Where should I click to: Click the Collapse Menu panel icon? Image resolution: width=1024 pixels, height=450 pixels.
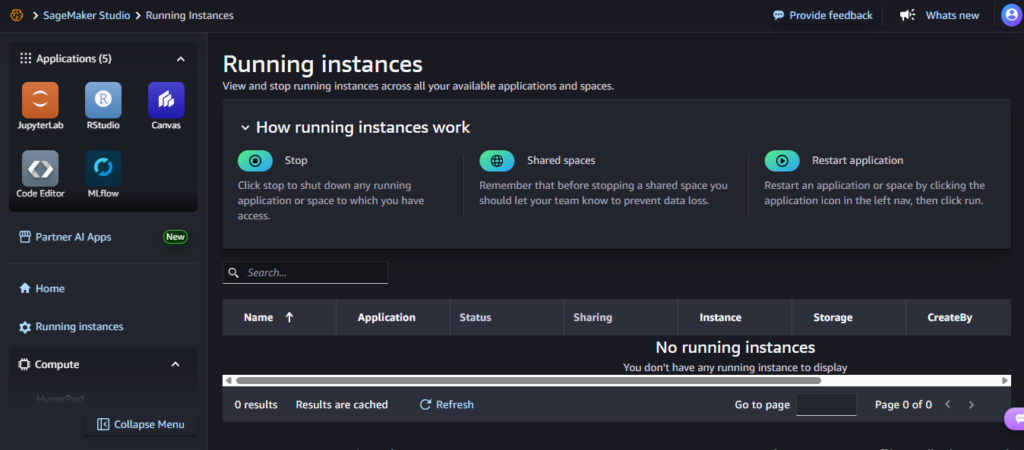pyautogui.click(x=103, y=425)
